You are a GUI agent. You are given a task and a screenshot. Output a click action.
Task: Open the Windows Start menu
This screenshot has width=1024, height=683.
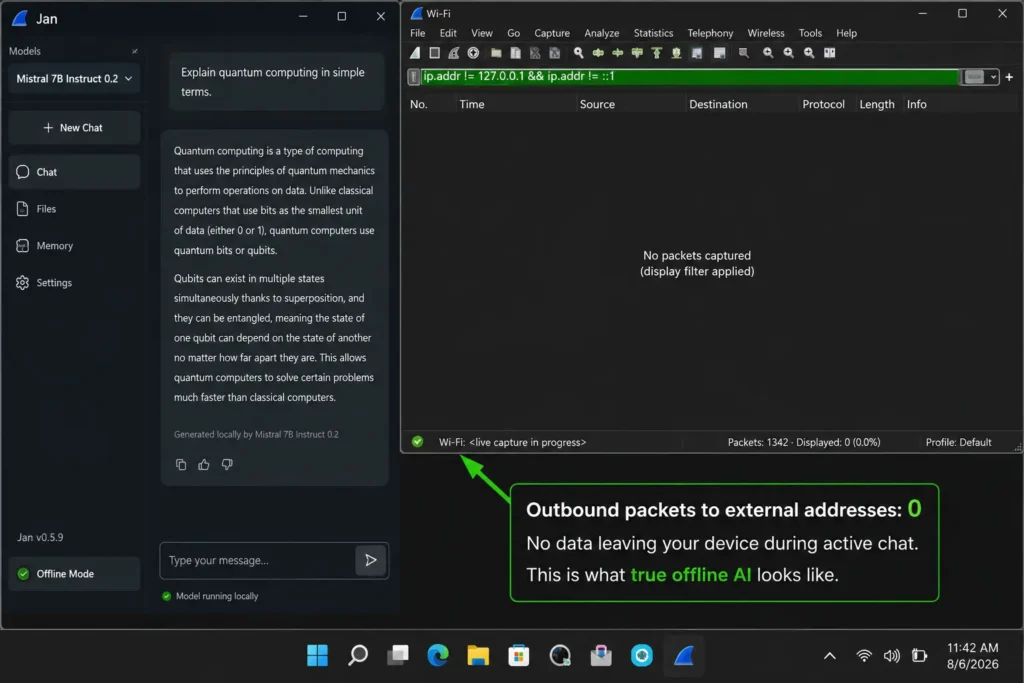coord(317,655)
